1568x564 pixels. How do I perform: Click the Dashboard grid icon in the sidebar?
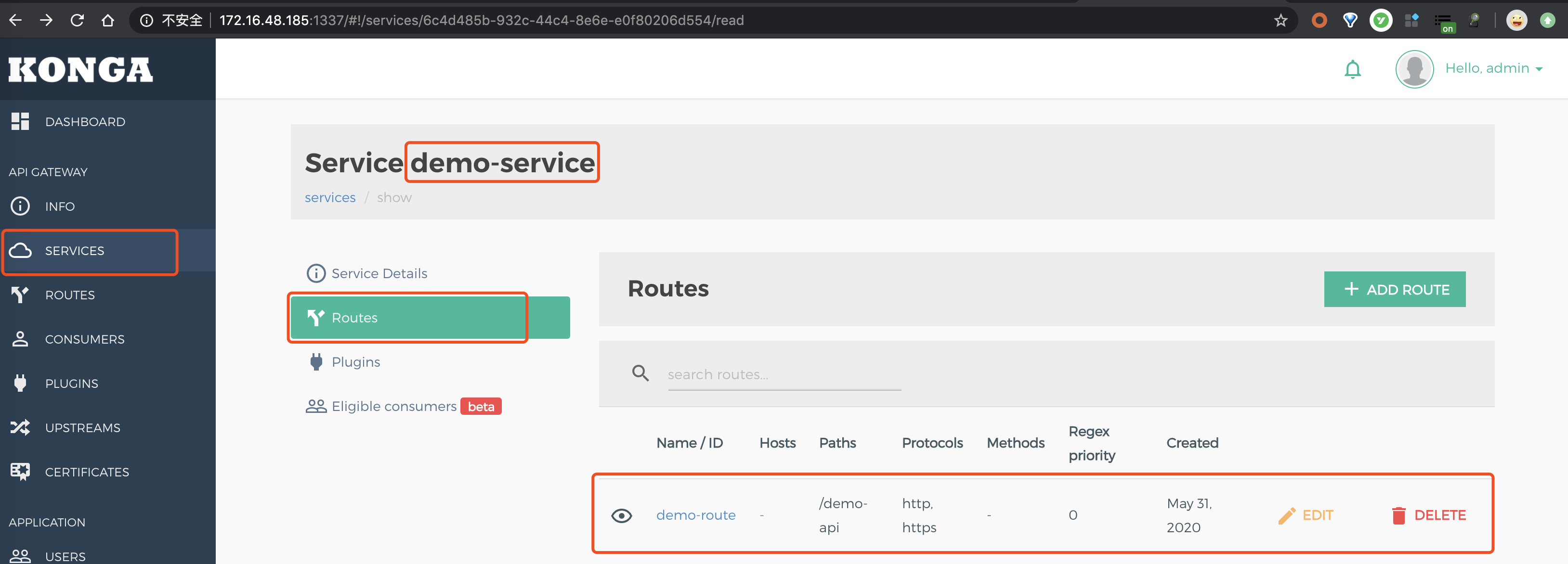[20, 121]
